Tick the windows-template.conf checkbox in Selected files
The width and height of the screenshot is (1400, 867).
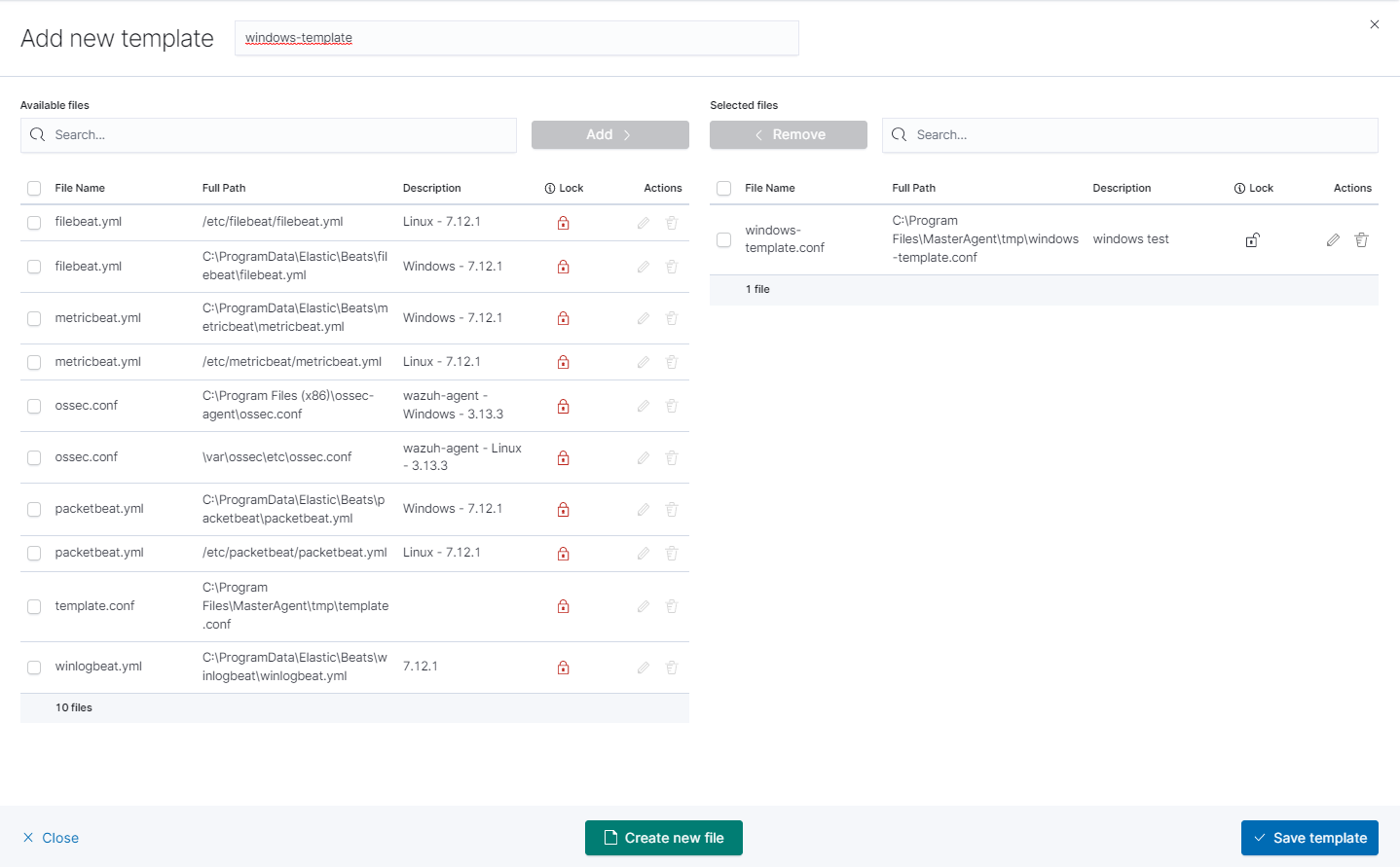[x=723, y=239]
